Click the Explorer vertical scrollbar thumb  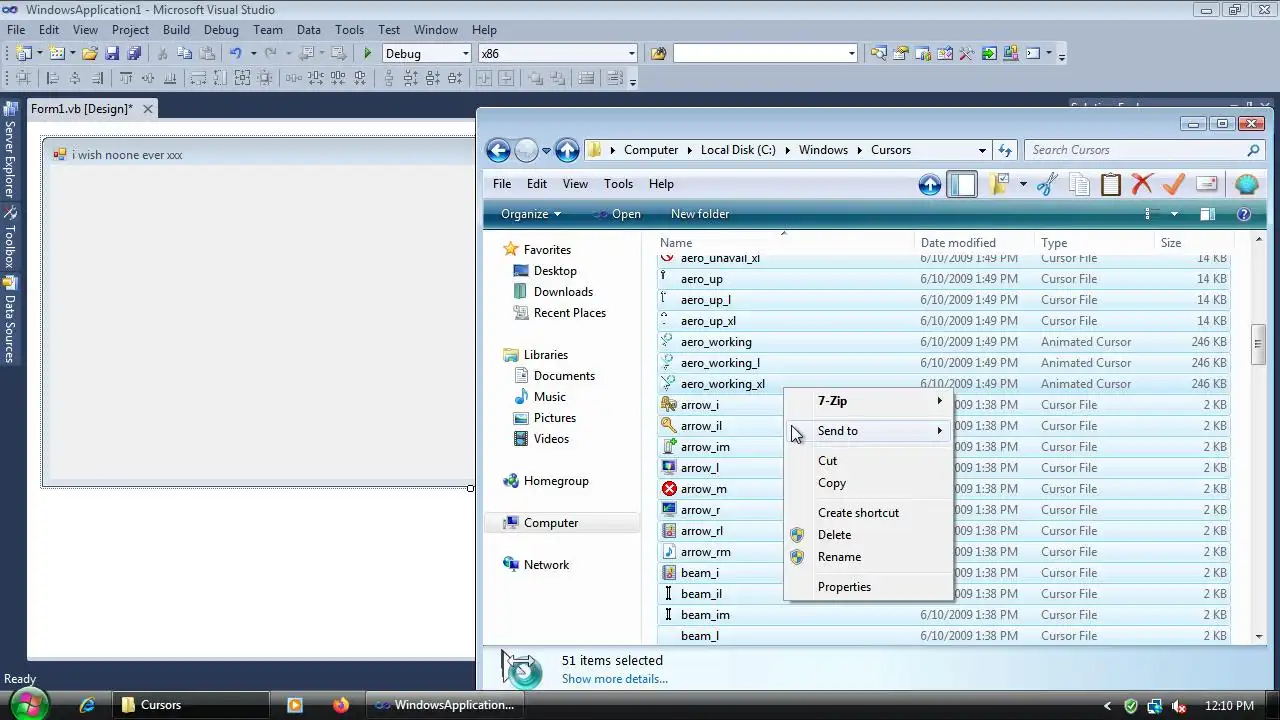[x=1258, y=344]
